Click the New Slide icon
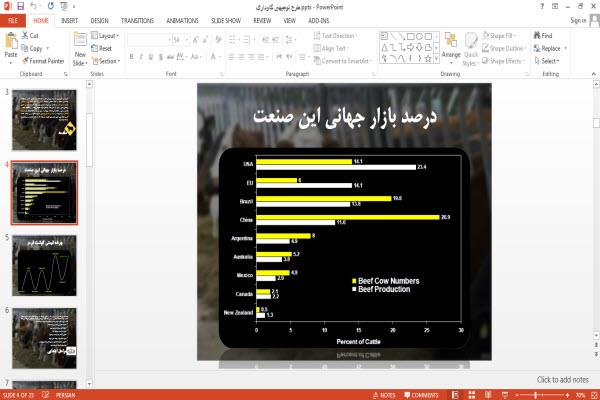The image size is (600, 400). pyautogui.click(x=80, y=40)
